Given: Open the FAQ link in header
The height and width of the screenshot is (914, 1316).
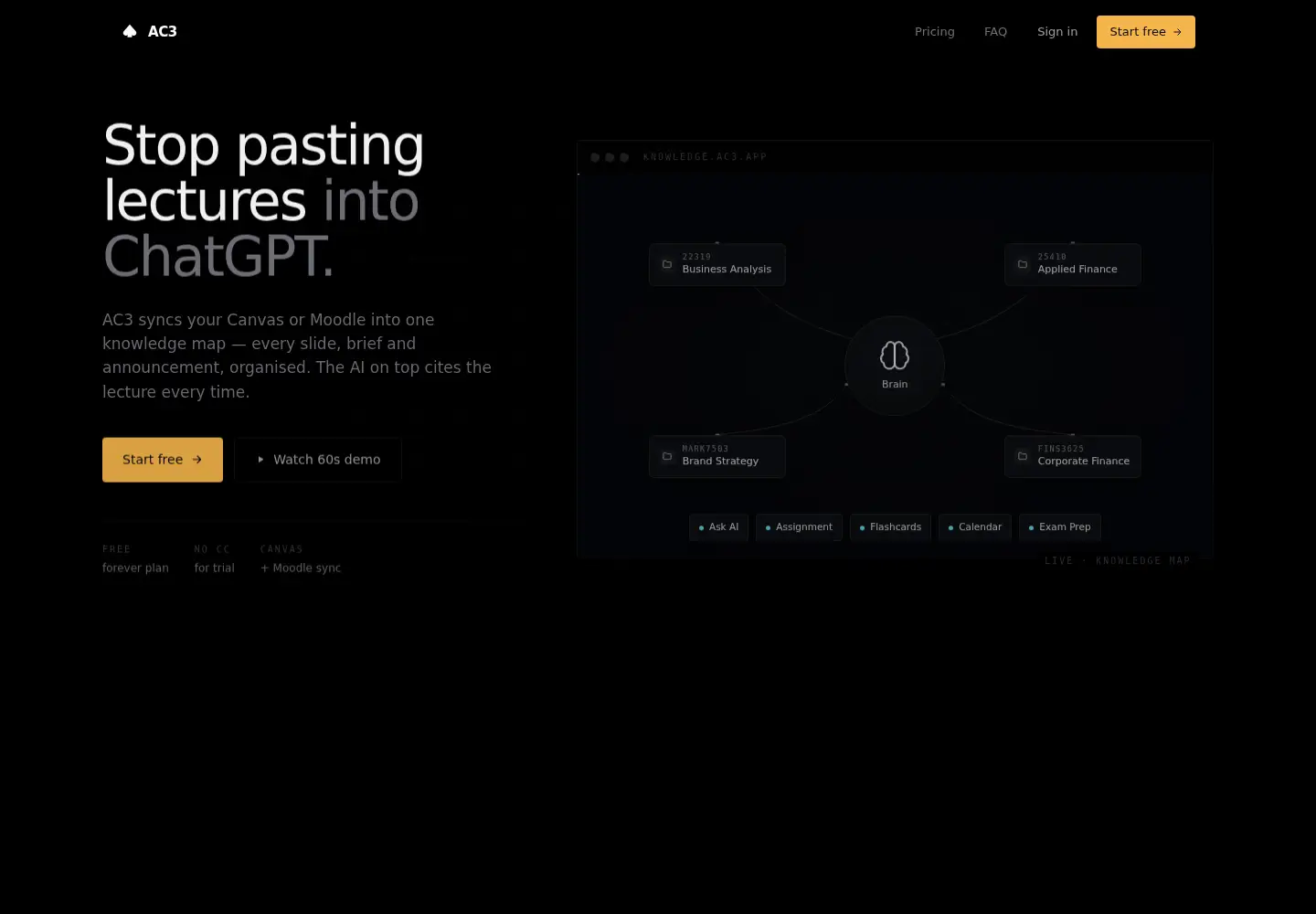Looking at the screenshot, I should coord(995,31).
